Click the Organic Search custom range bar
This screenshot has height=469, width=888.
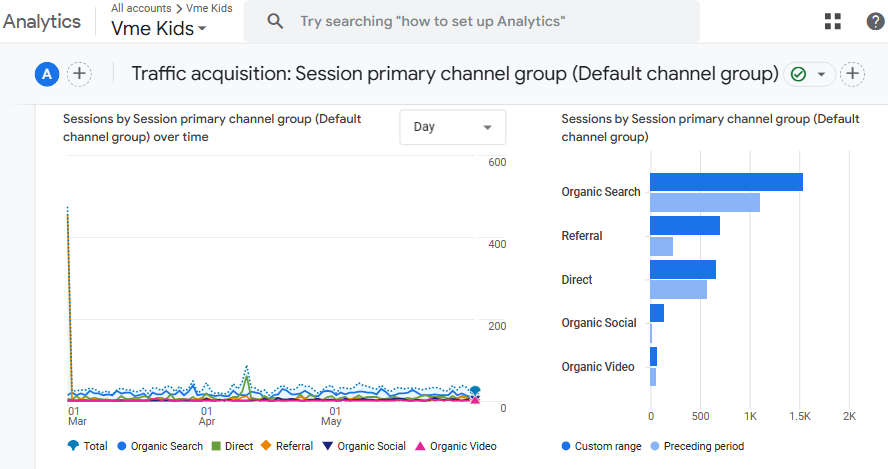coord(726,182)
